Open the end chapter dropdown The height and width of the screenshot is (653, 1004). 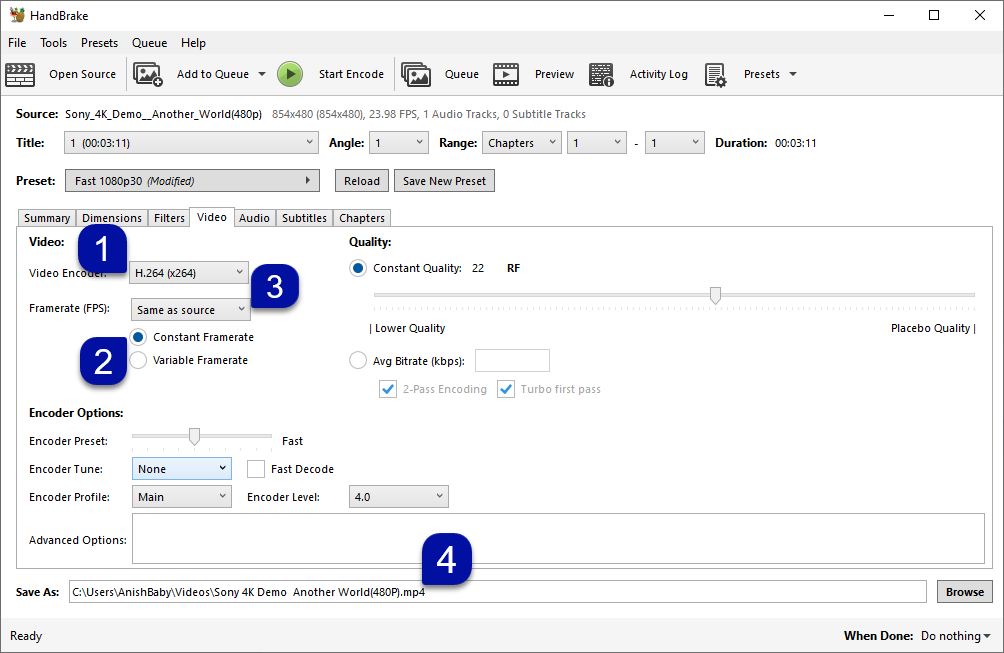(x=674, y=143)
